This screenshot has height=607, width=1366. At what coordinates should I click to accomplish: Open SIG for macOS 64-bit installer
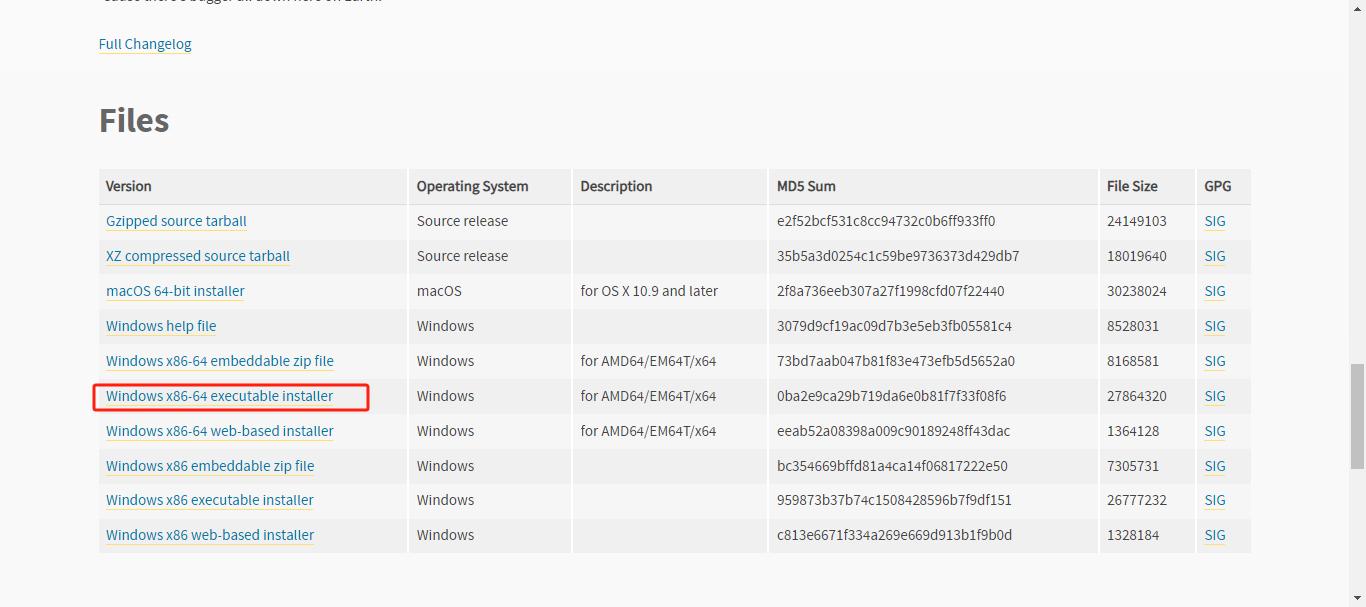tap(1215, 291)
